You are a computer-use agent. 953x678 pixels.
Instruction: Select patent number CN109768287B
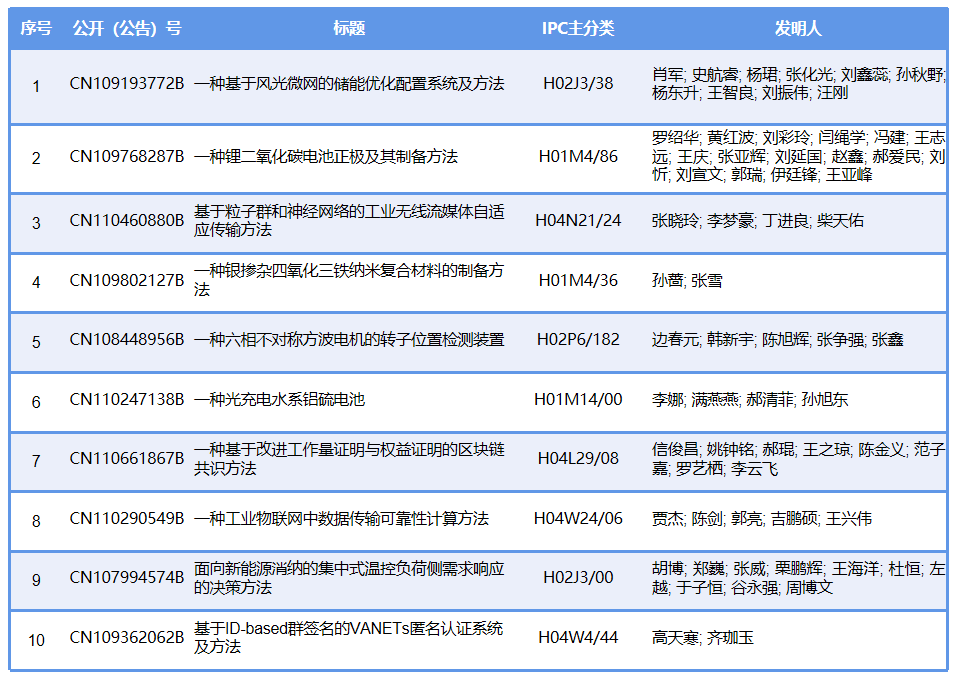tap(126, 156)
